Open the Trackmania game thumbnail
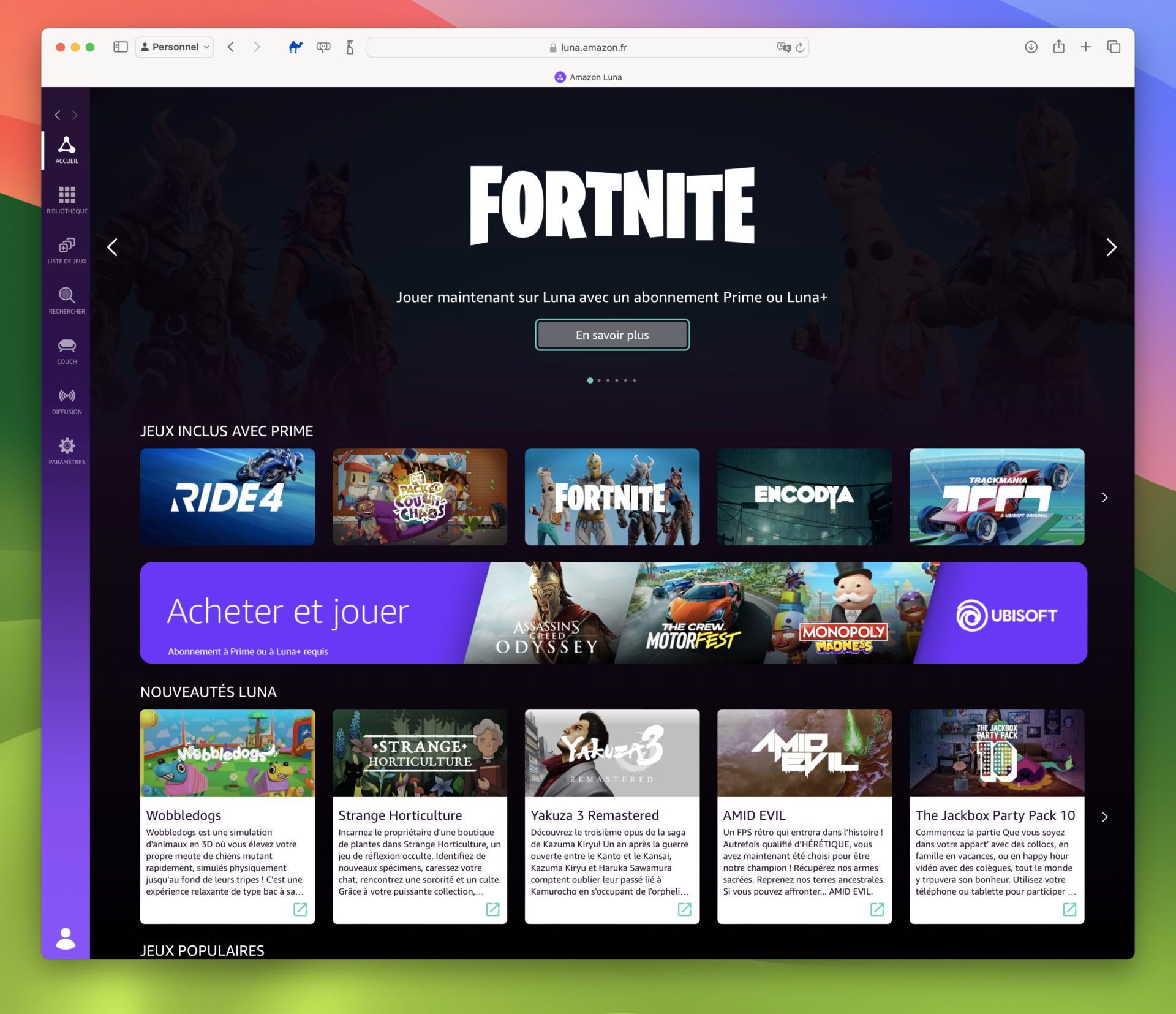The height and width of the screenshot is (1014, 1176). pos(997,497)
